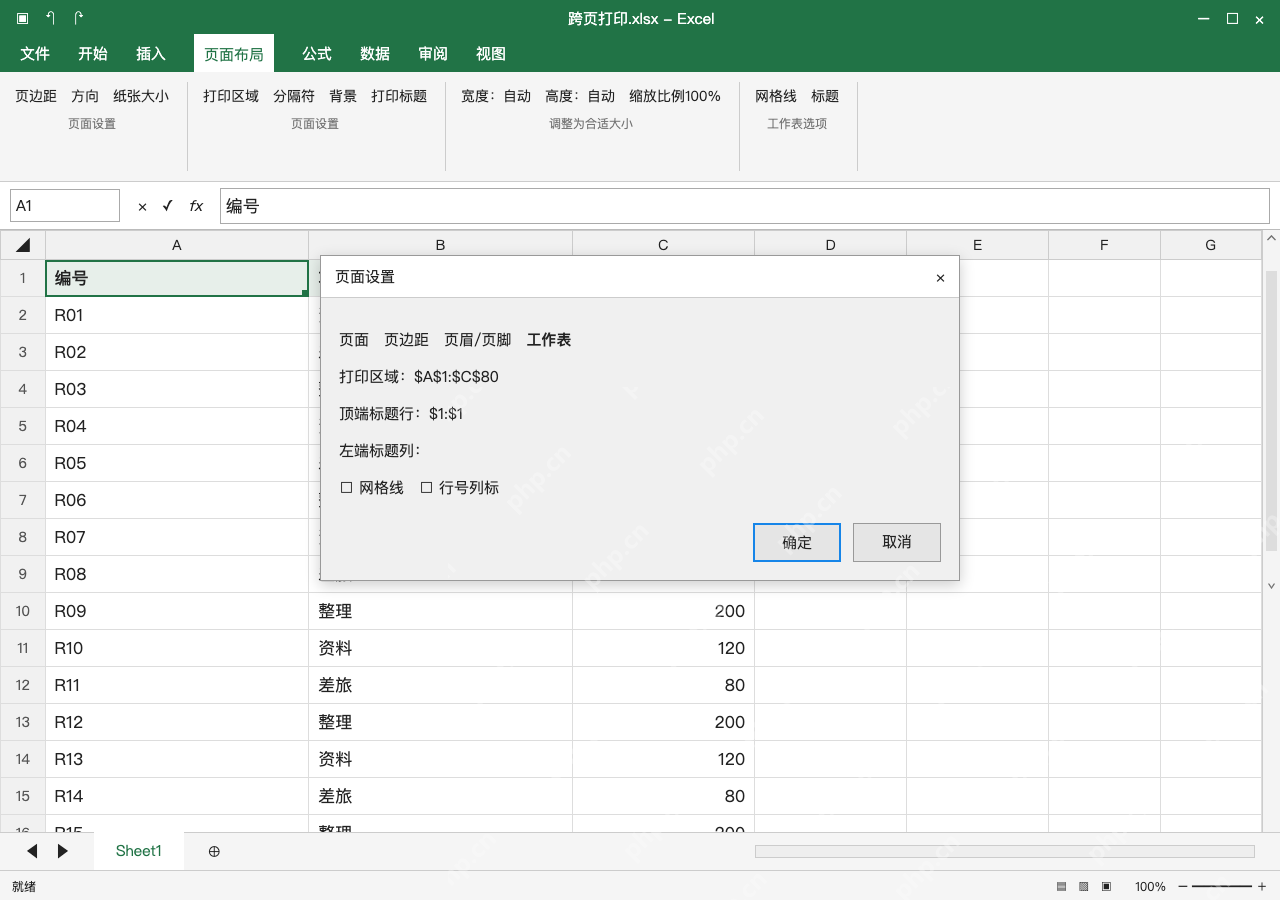Add a new sheet with the plus icon
The height and width of the screenshot is (900, 1280).
coord(214,851)
